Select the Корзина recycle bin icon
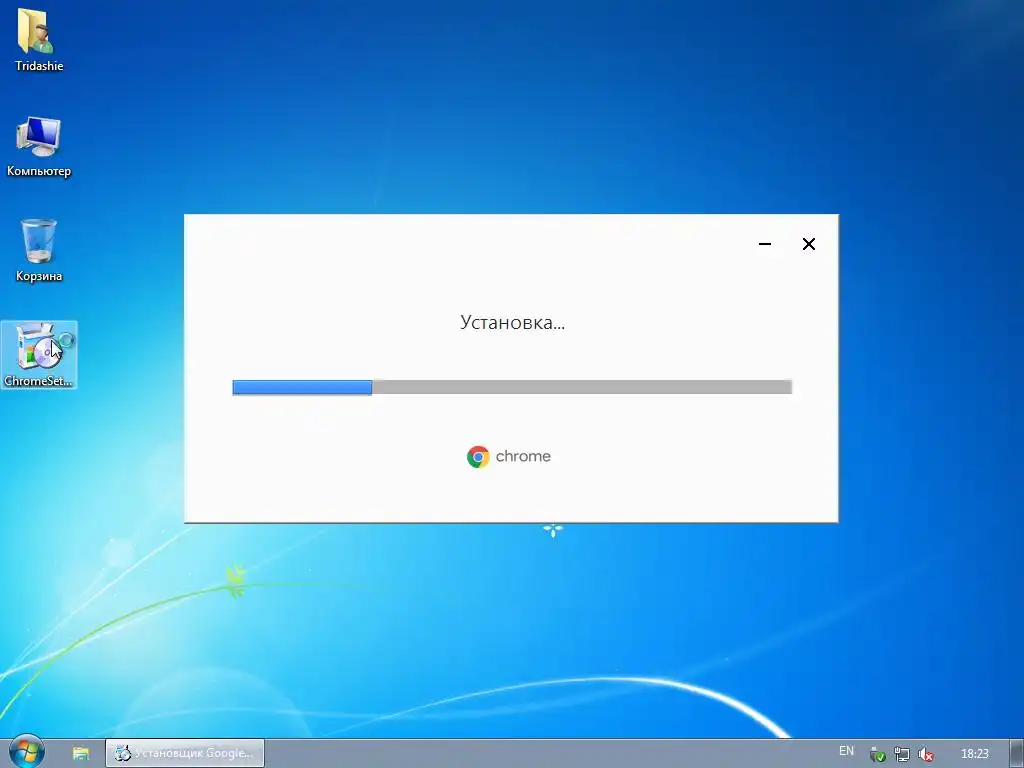 point(39,250)
